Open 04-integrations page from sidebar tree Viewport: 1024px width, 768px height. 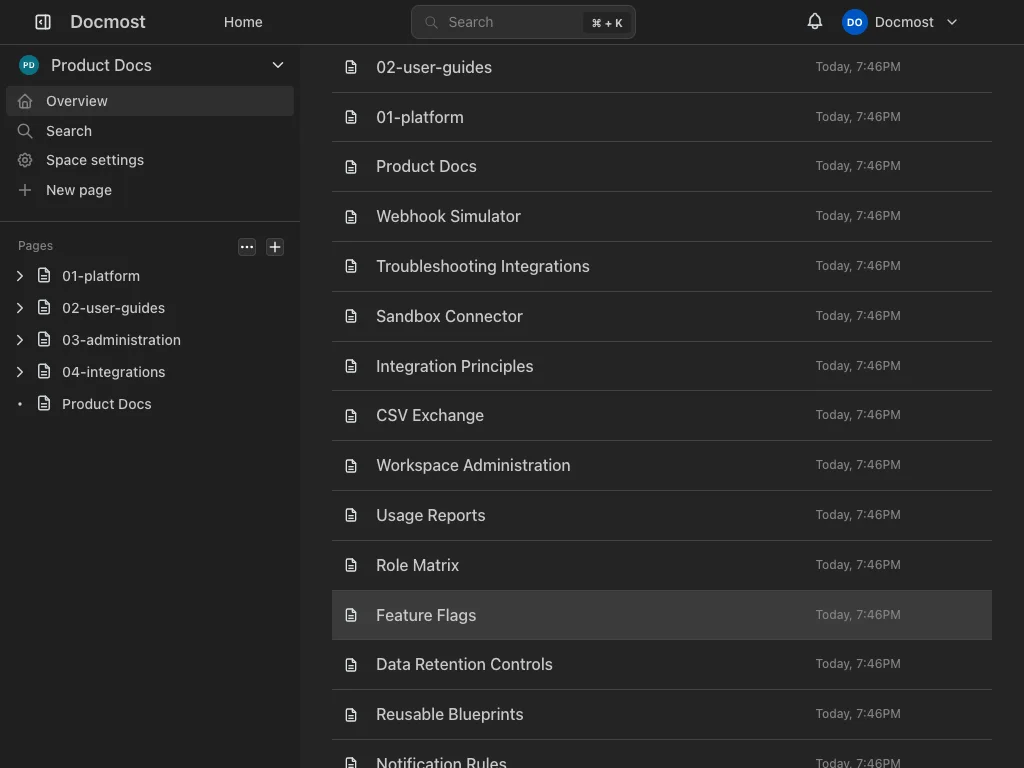(x=113, y=372)
